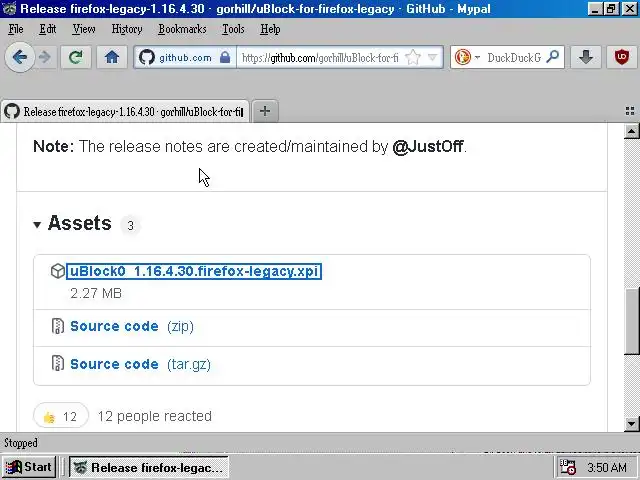This screenshot has width=640, height=480.
Task: Click the thumbs up 12 reaction button
Action: [x=61, y=416]
